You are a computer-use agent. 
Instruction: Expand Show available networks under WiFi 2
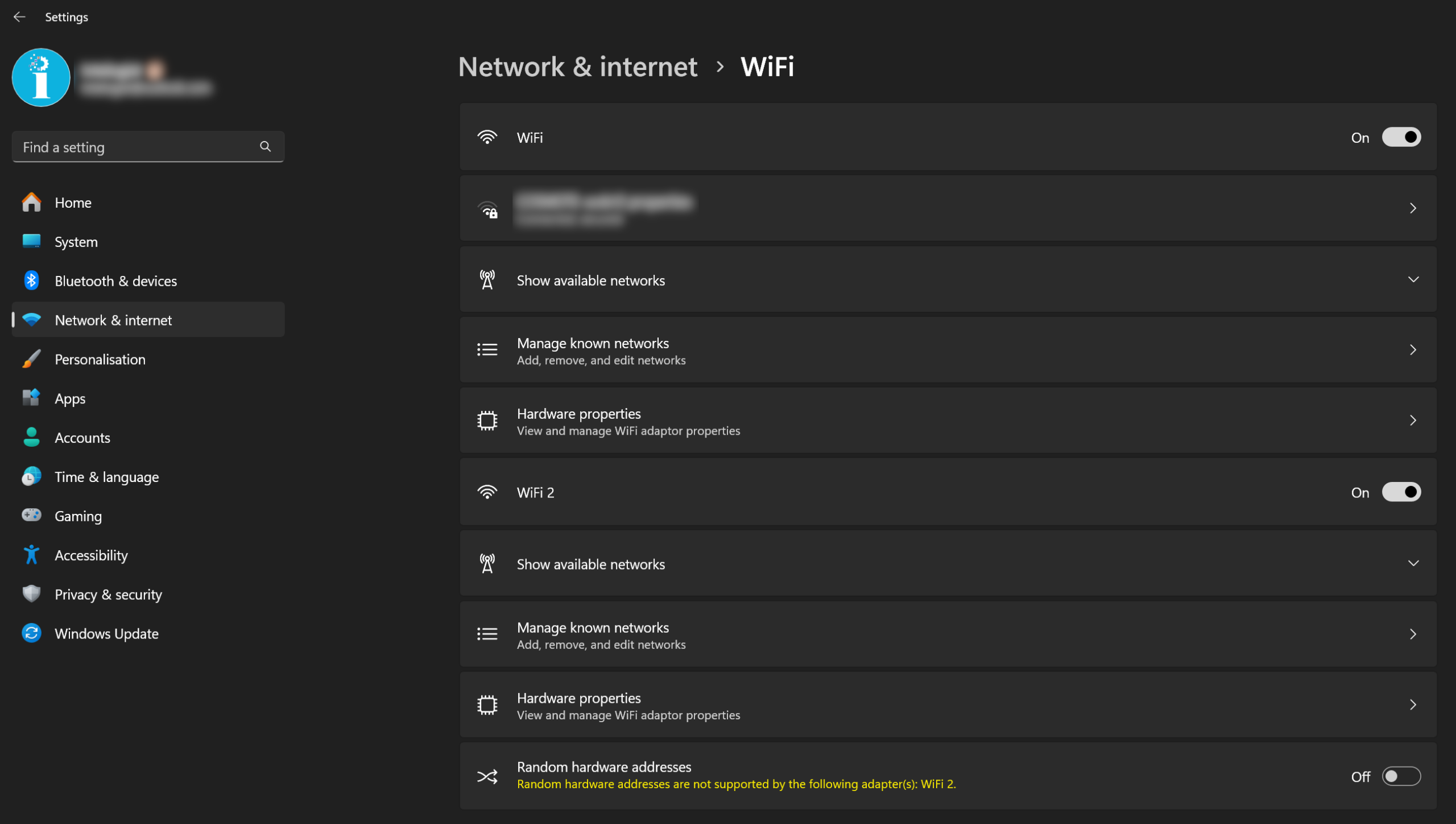(x=1413, y=564)
